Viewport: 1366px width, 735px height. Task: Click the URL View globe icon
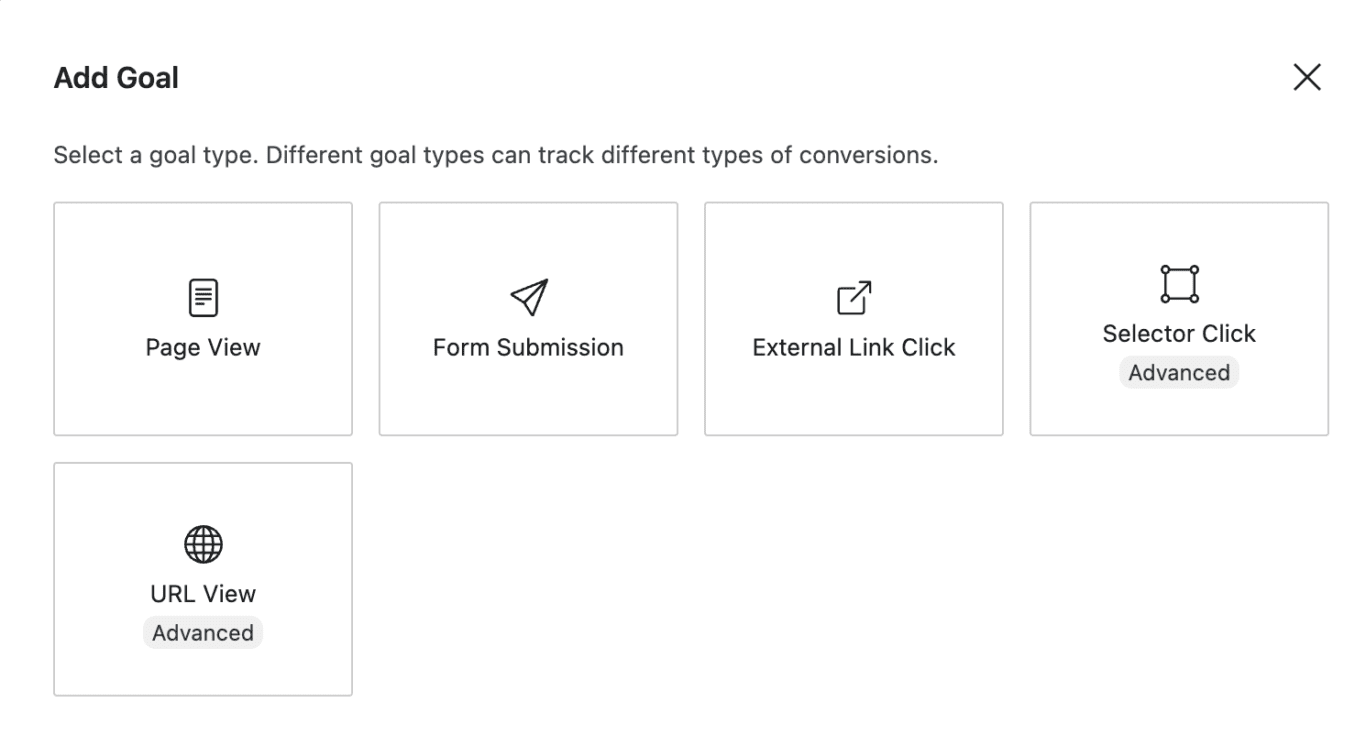pyautogui.click(x=203, y=544)
